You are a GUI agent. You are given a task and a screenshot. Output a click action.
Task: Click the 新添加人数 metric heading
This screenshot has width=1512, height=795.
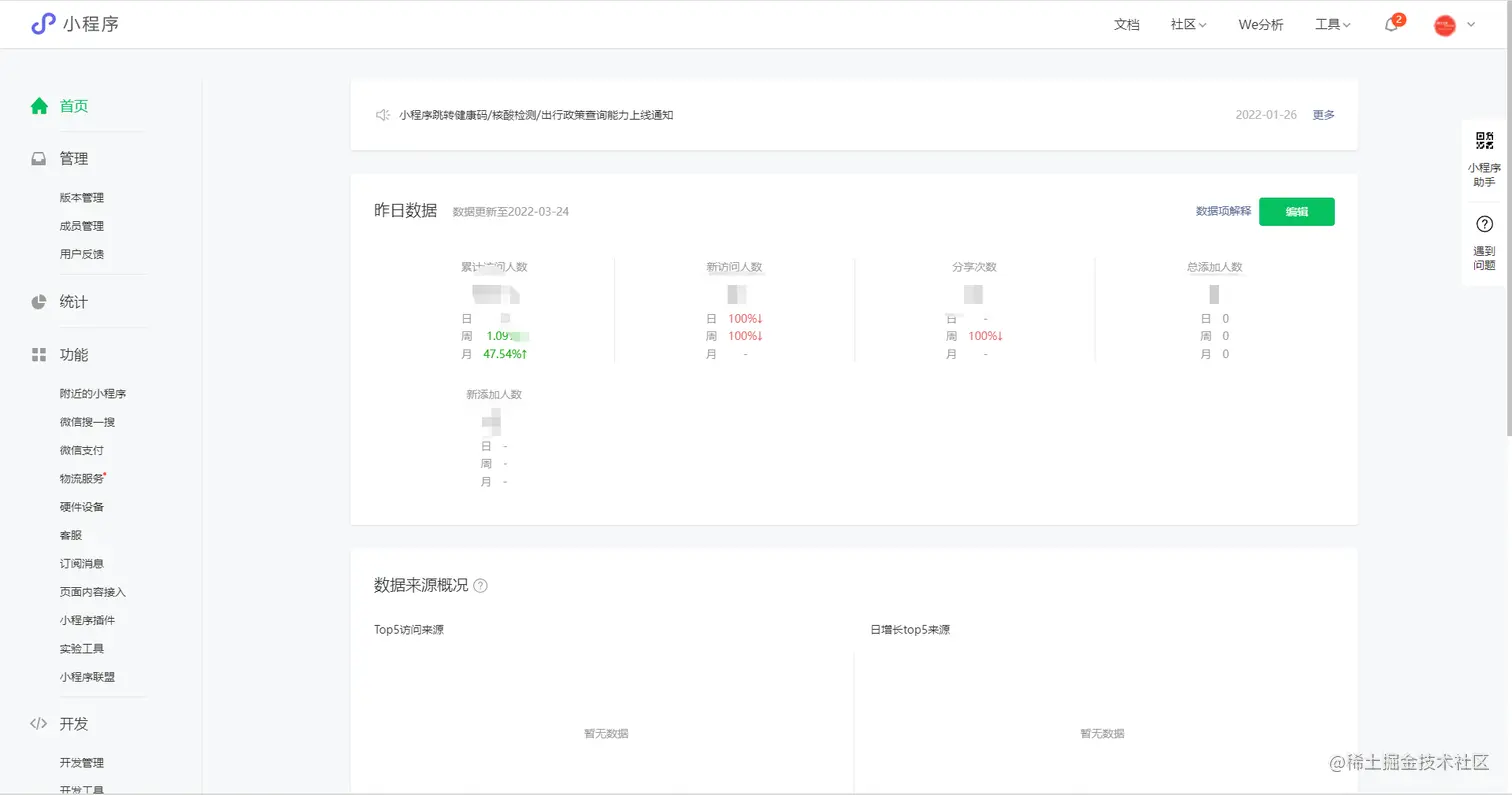[x=494, y=395]
